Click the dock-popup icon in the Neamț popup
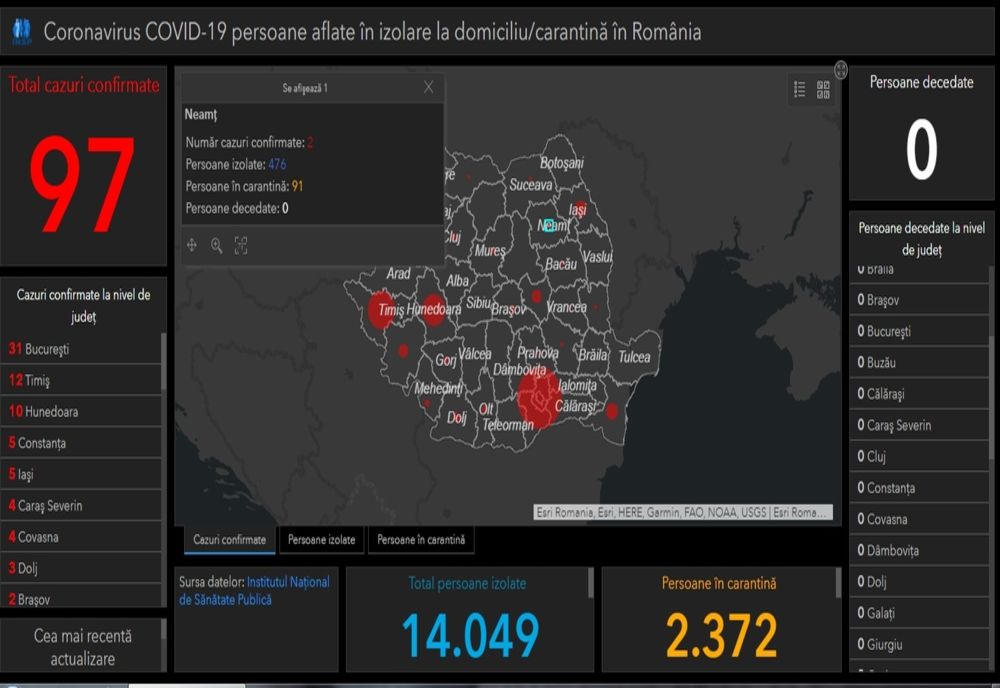Image resolution: width=1000 pixels, height=688 pixels. pyautogui.click(x=240, y=245)
